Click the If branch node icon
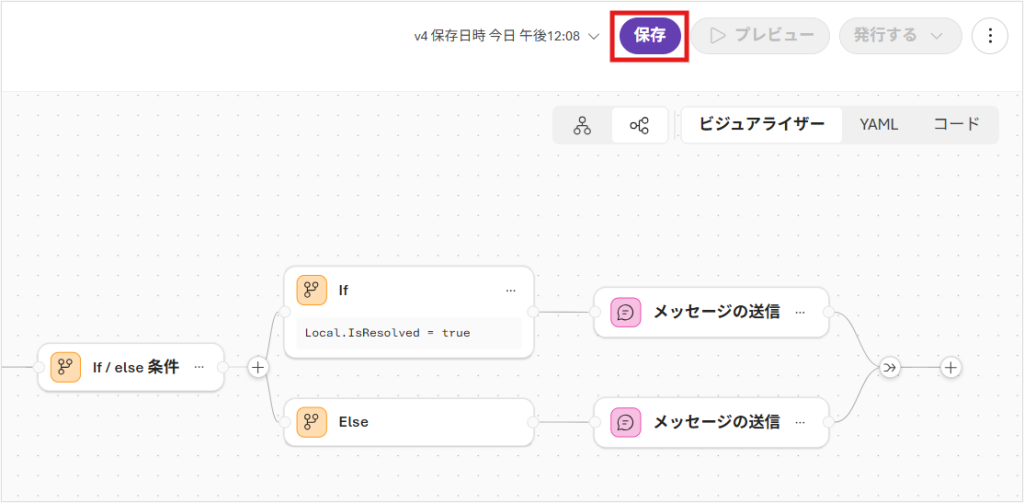 tap(312, 290)
